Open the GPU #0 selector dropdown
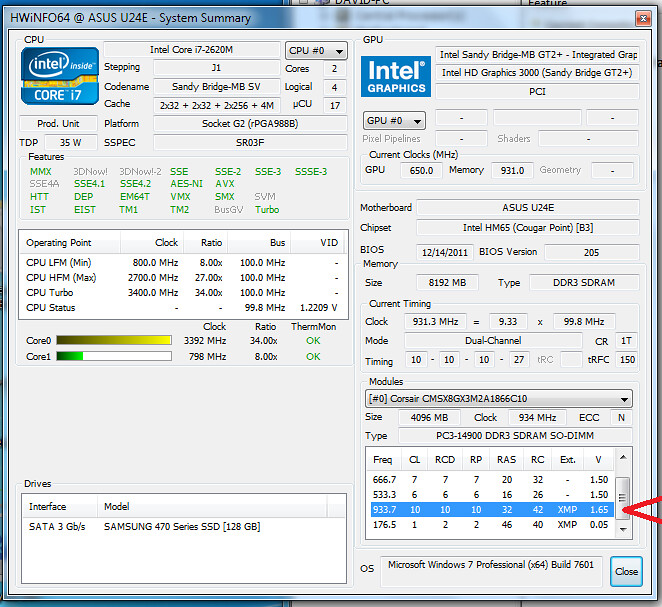 click(x=394, y=121)
